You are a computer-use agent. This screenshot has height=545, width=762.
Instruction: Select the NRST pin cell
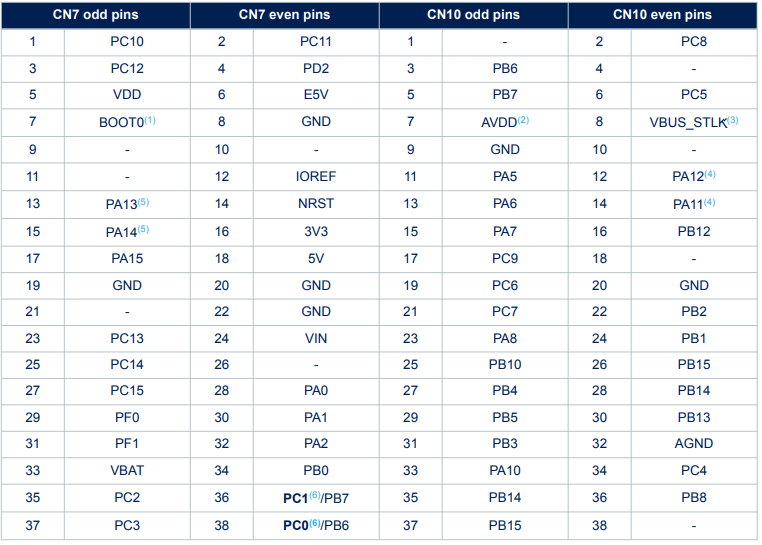point(316,203)
